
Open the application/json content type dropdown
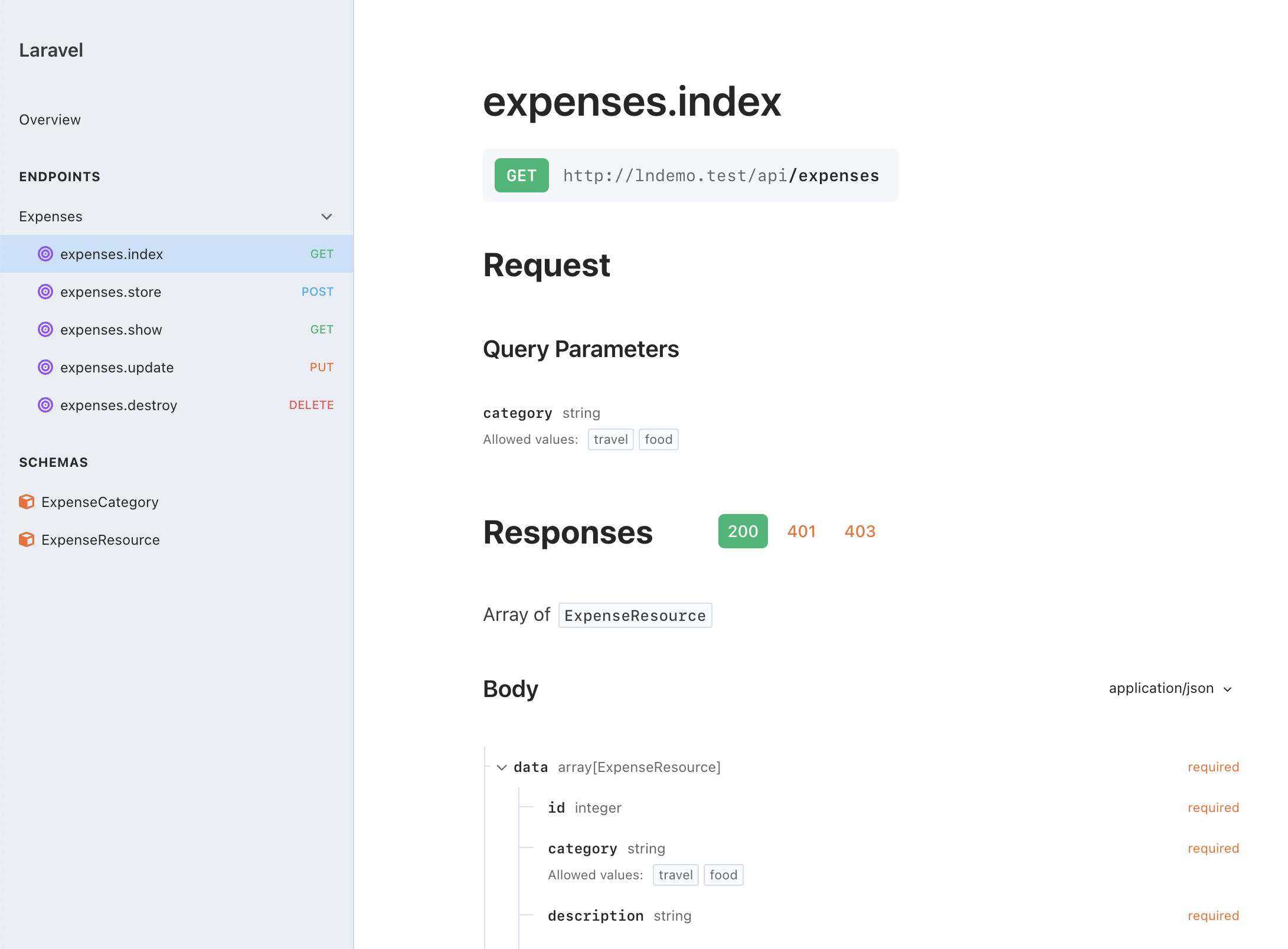point(1170,688)
